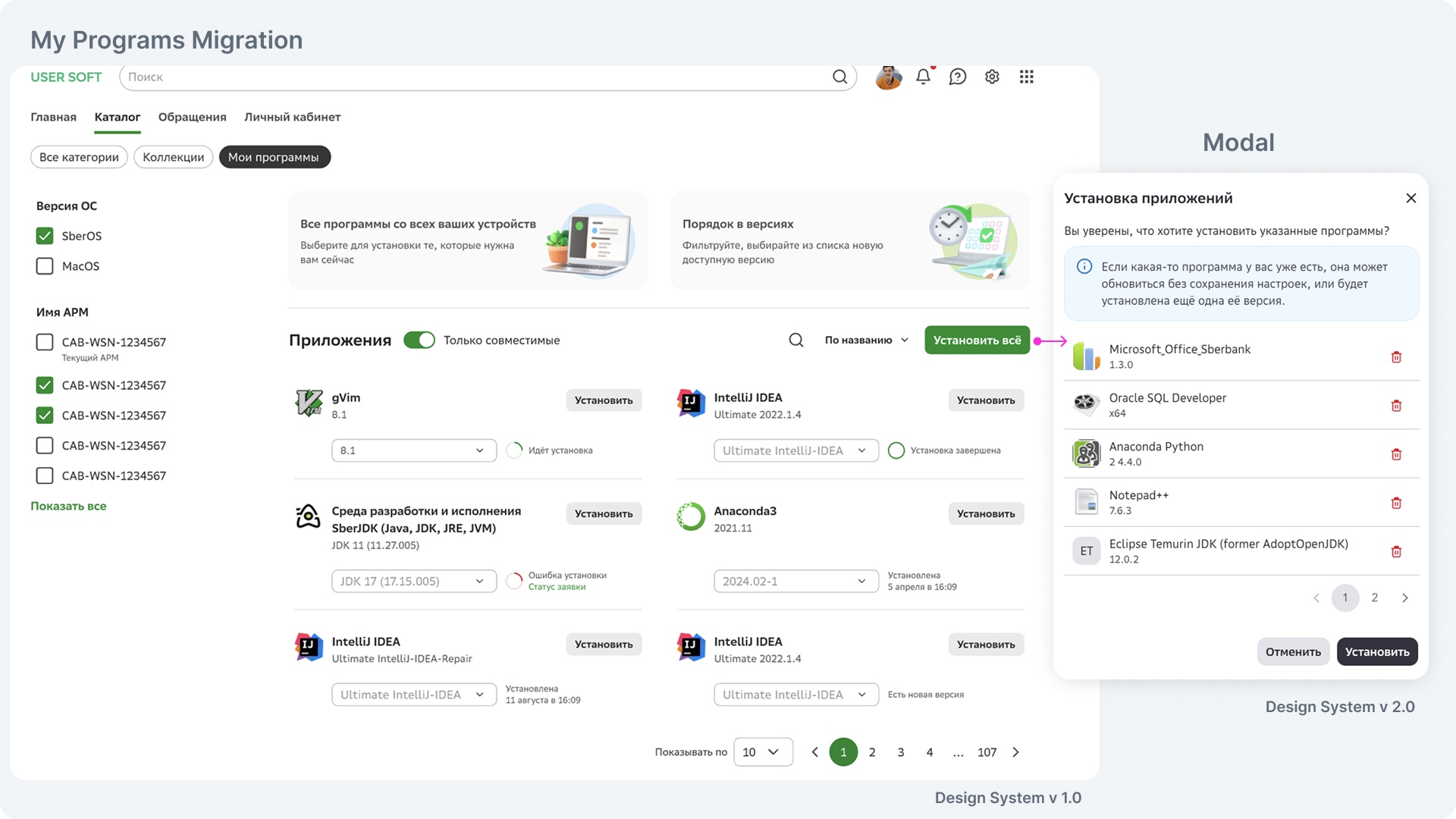Open the По названию sort dropdown
The image size is (1456, 819).
pyautogui.click(x=866, y=340)
